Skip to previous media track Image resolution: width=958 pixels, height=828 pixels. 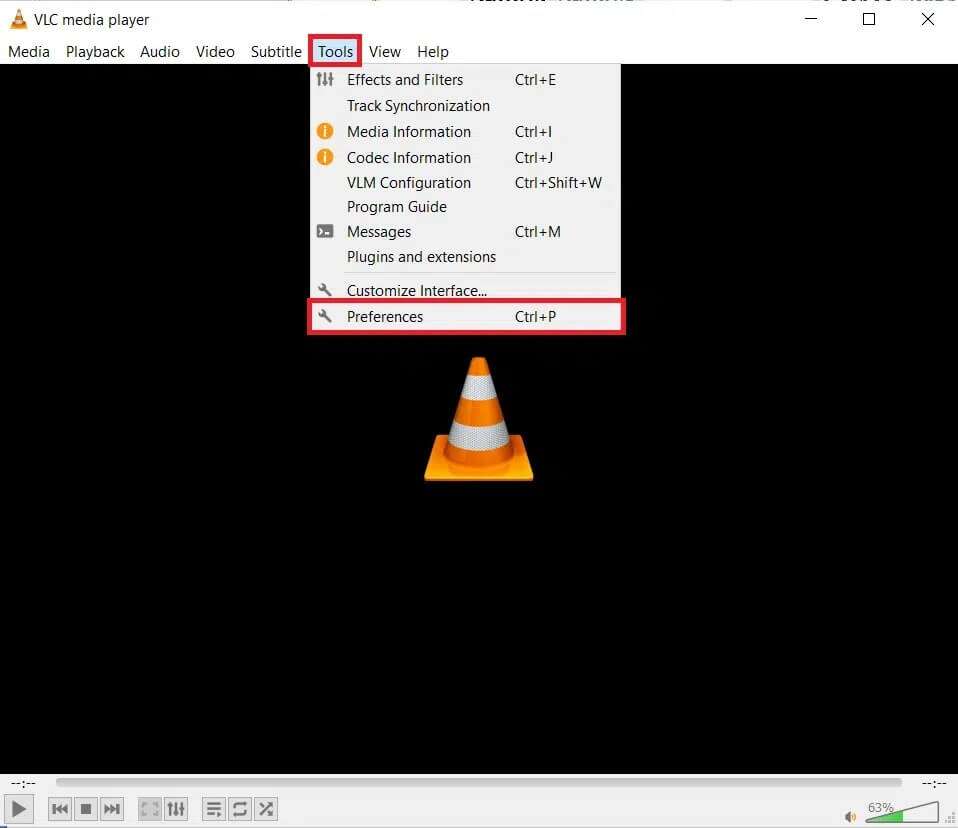pyautogui.click(x=60, y=809)
